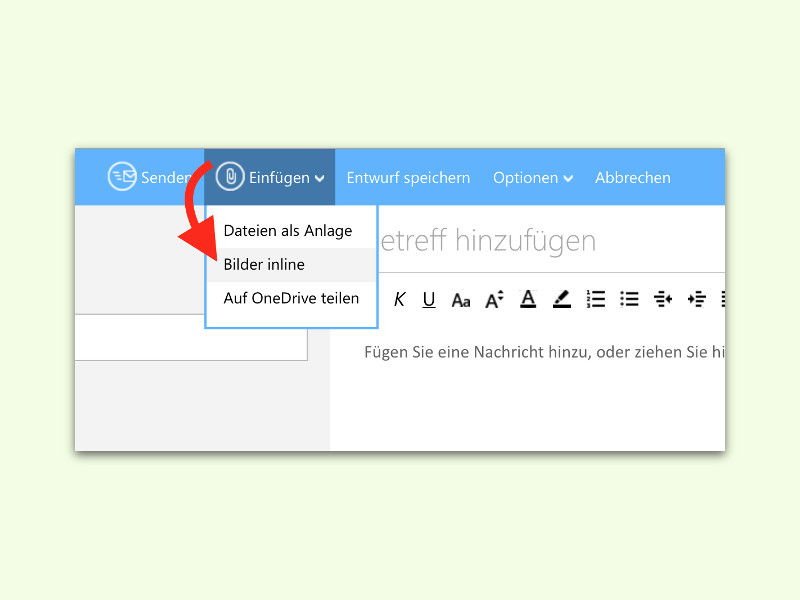This screenshot has height=600, width=800.
Task: Pick Auf OneDrive teilen option
Action: (291, 298)
